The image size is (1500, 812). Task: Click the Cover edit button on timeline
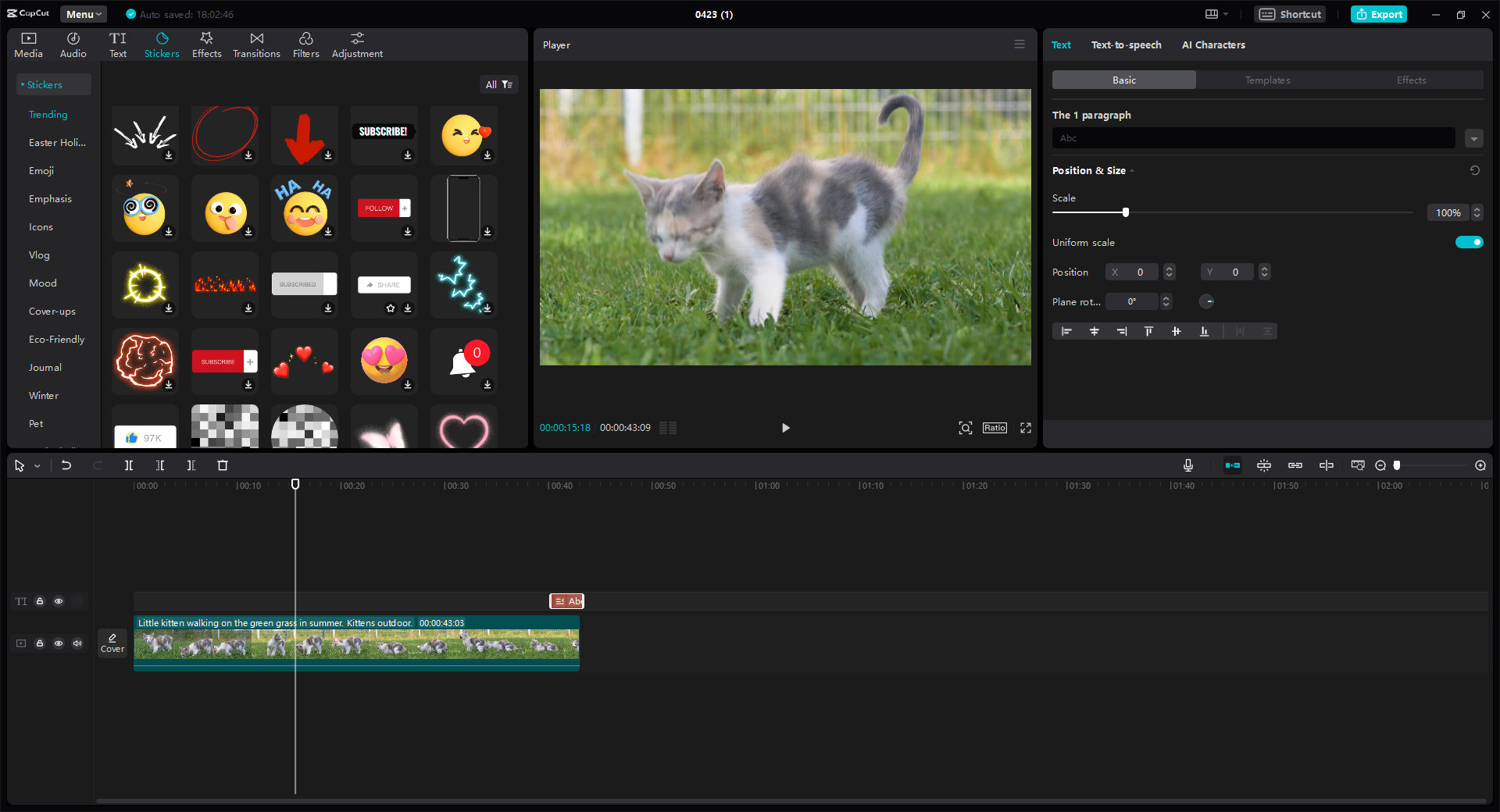(x=112, y=643)
